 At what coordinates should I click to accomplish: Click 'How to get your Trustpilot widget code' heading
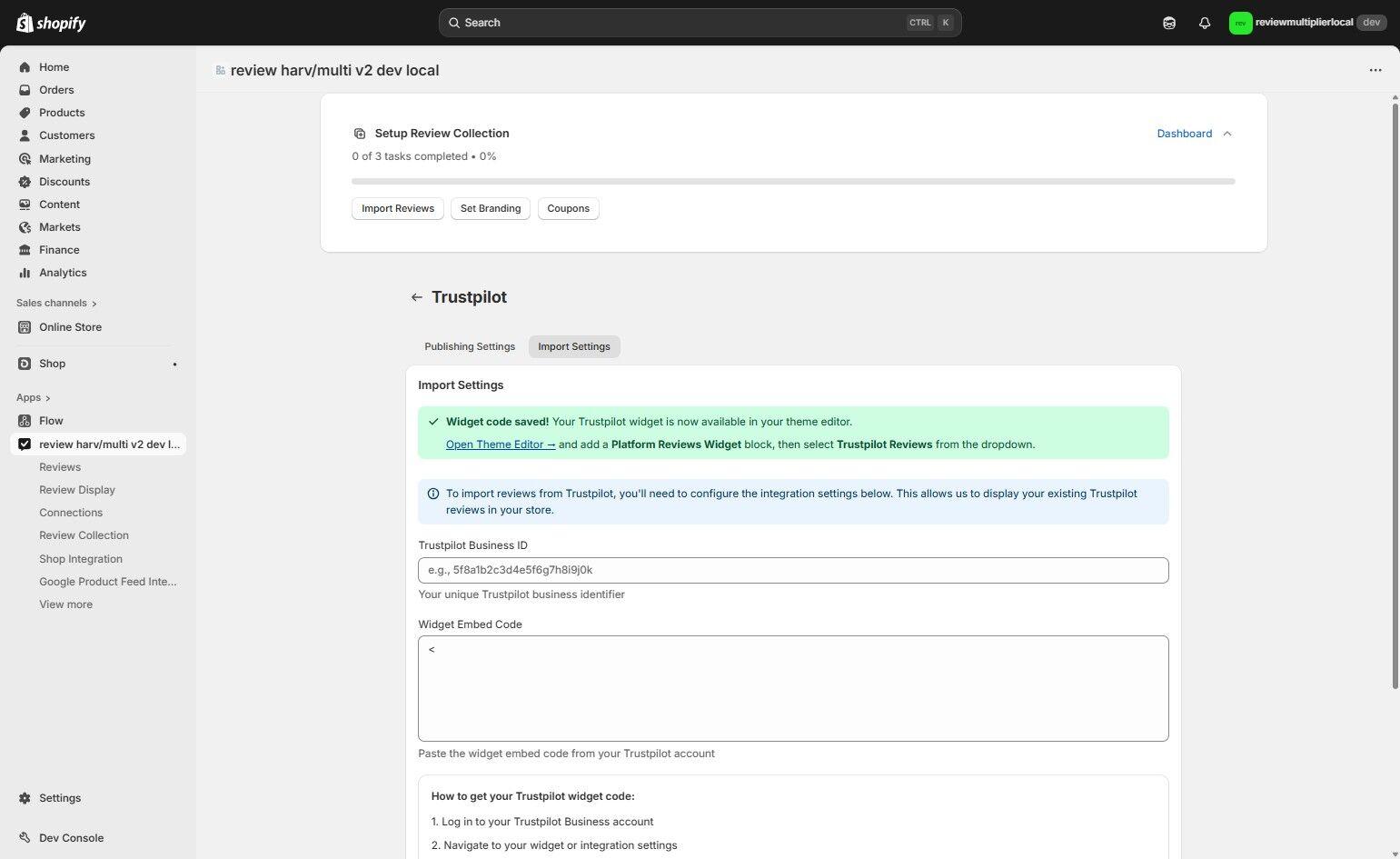(x=533, y=796)
